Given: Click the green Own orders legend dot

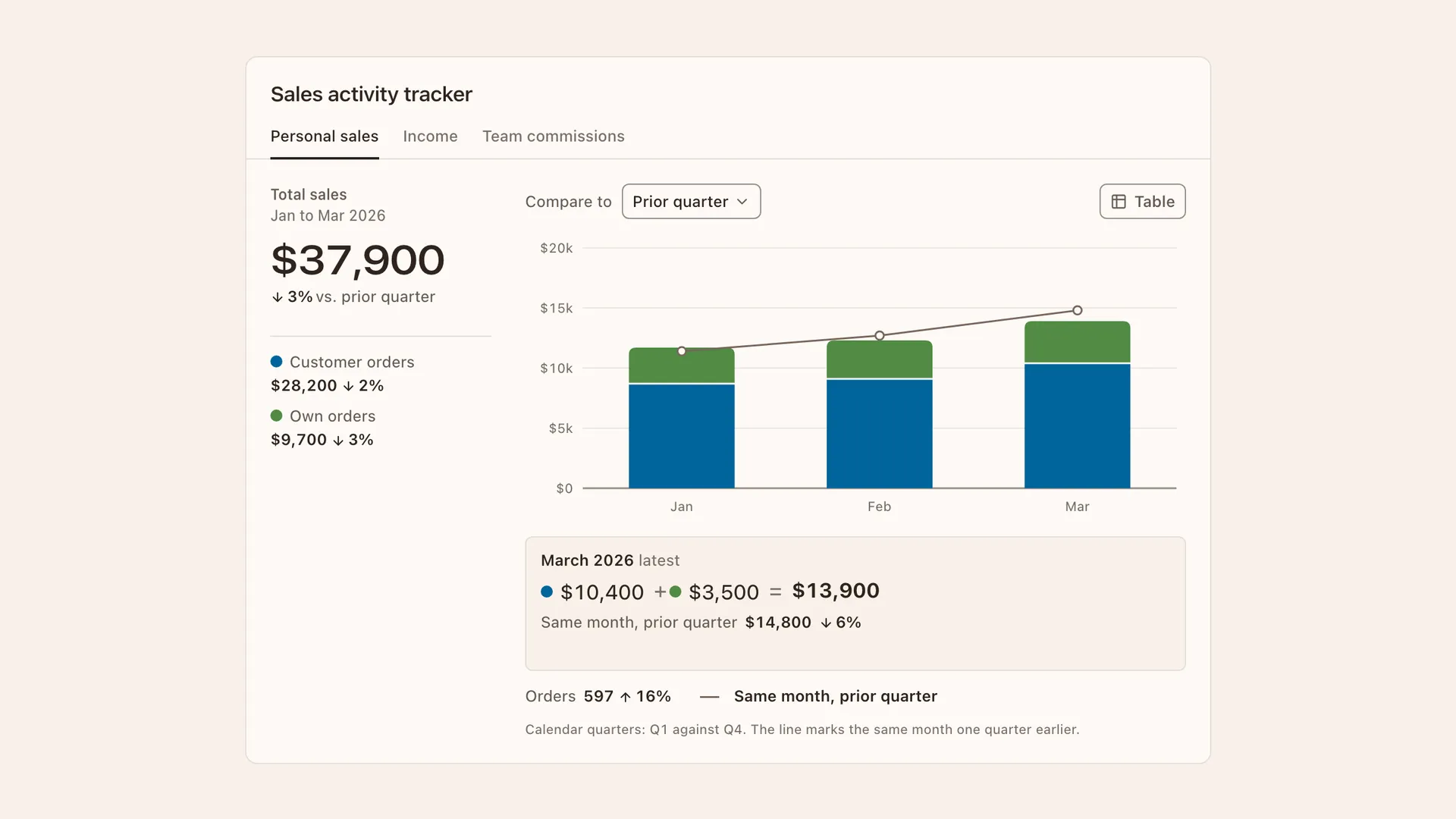Looking at the screenshot, I should click(277, 416).
